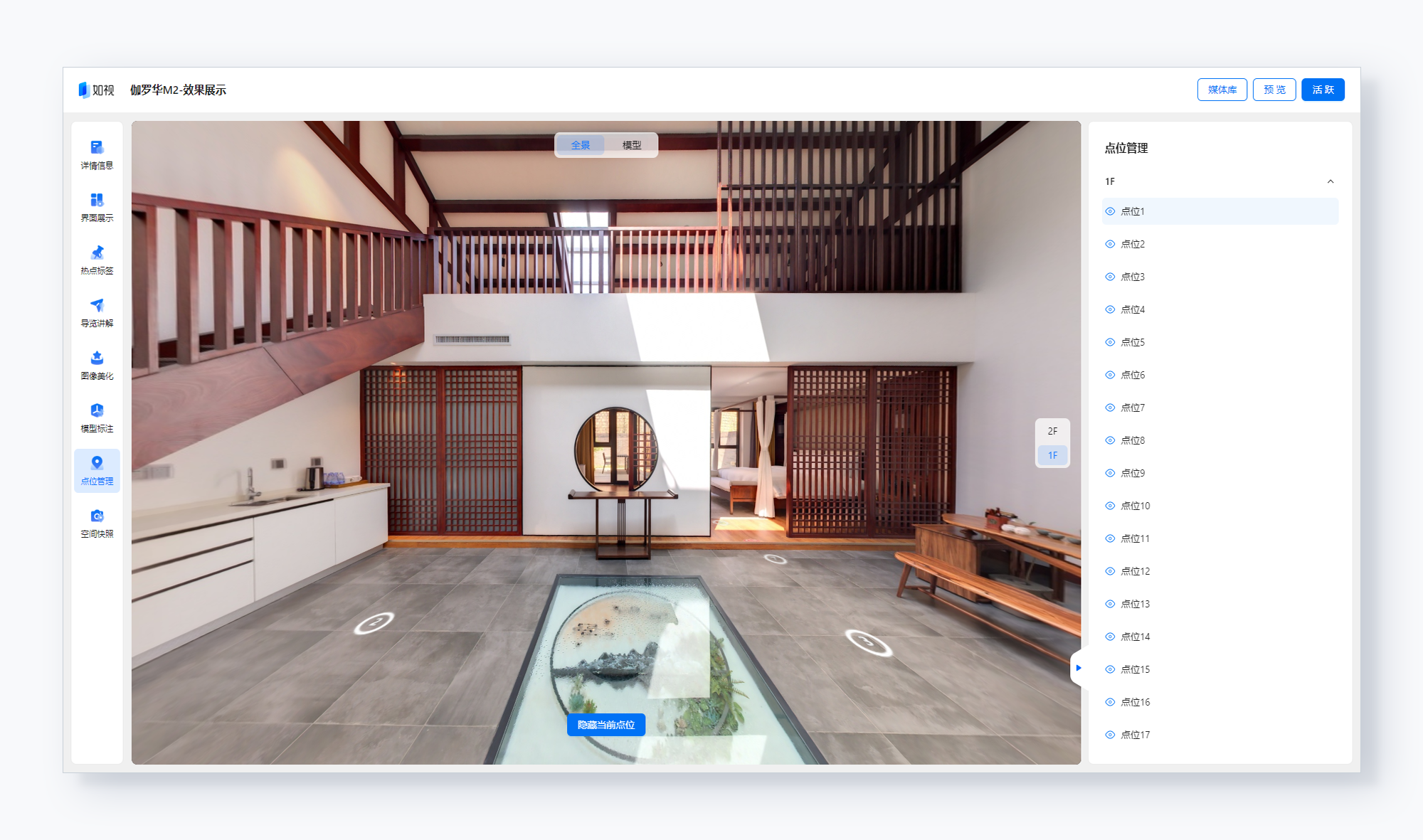This screenshot has width=1423, height=840.
Task: Select the 点位9 row label
Action: [1133, 473]
